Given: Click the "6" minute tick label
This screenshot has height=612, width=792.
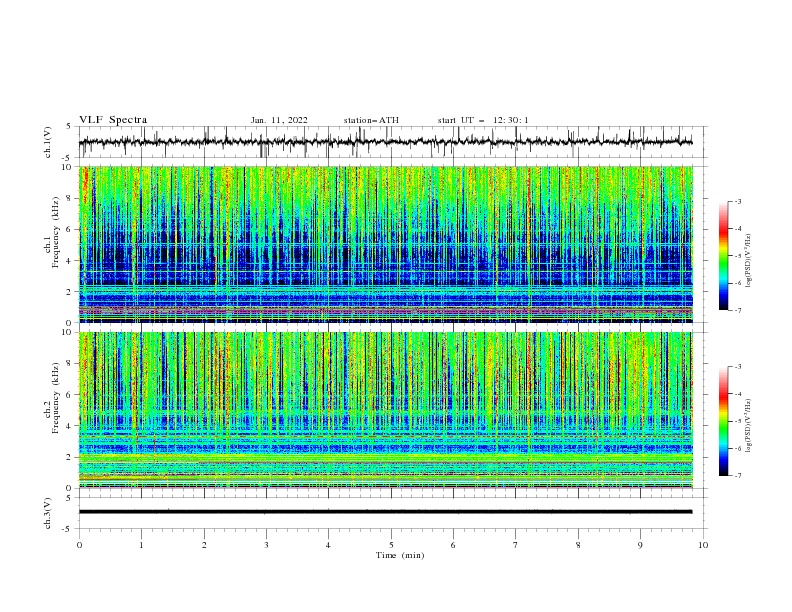Looking at the screenshot, I should pyautogui.click(x=453, y=545).
